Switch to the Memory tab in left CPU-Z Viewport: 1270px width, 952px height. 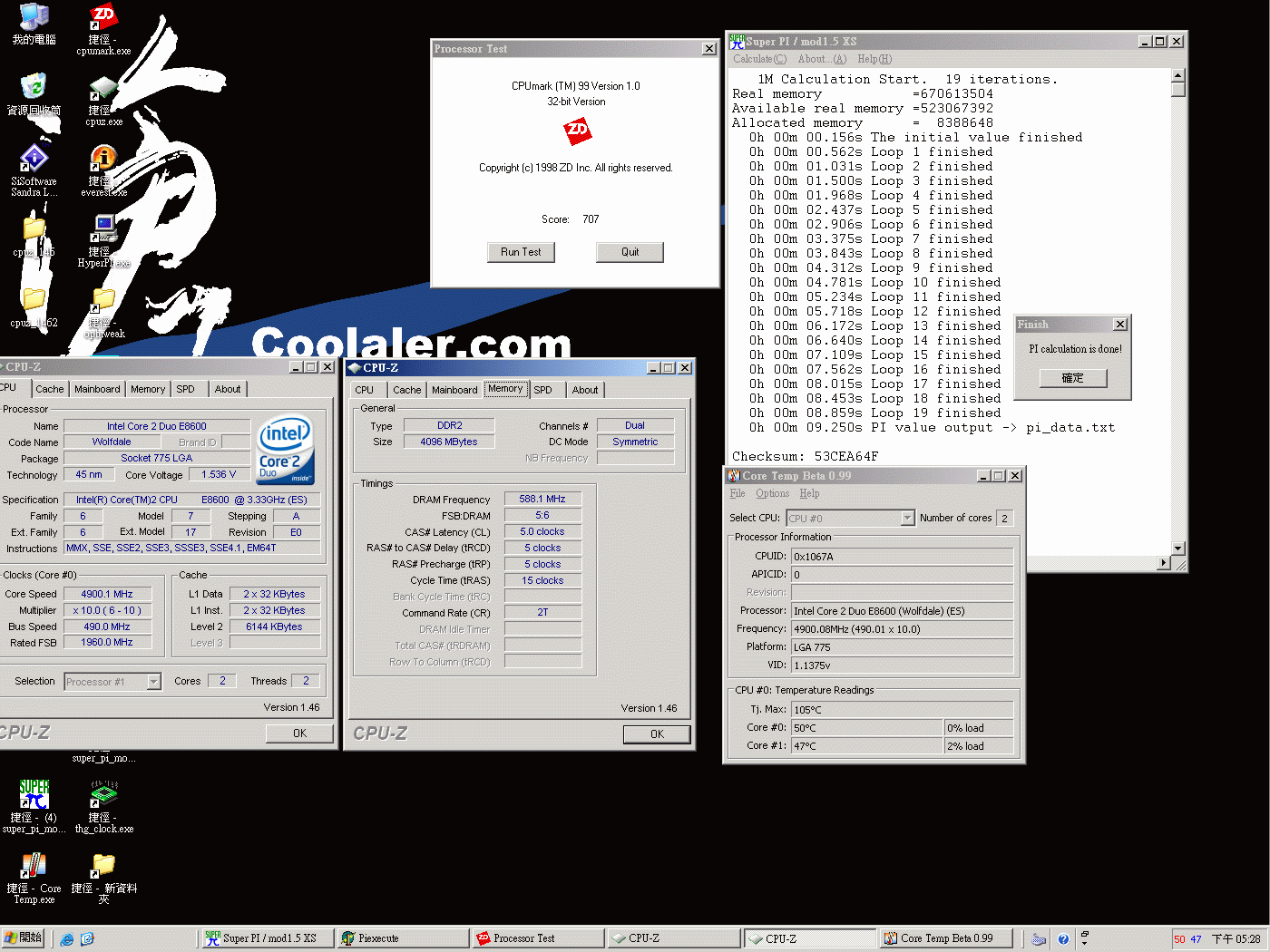(x=148, y=389)
